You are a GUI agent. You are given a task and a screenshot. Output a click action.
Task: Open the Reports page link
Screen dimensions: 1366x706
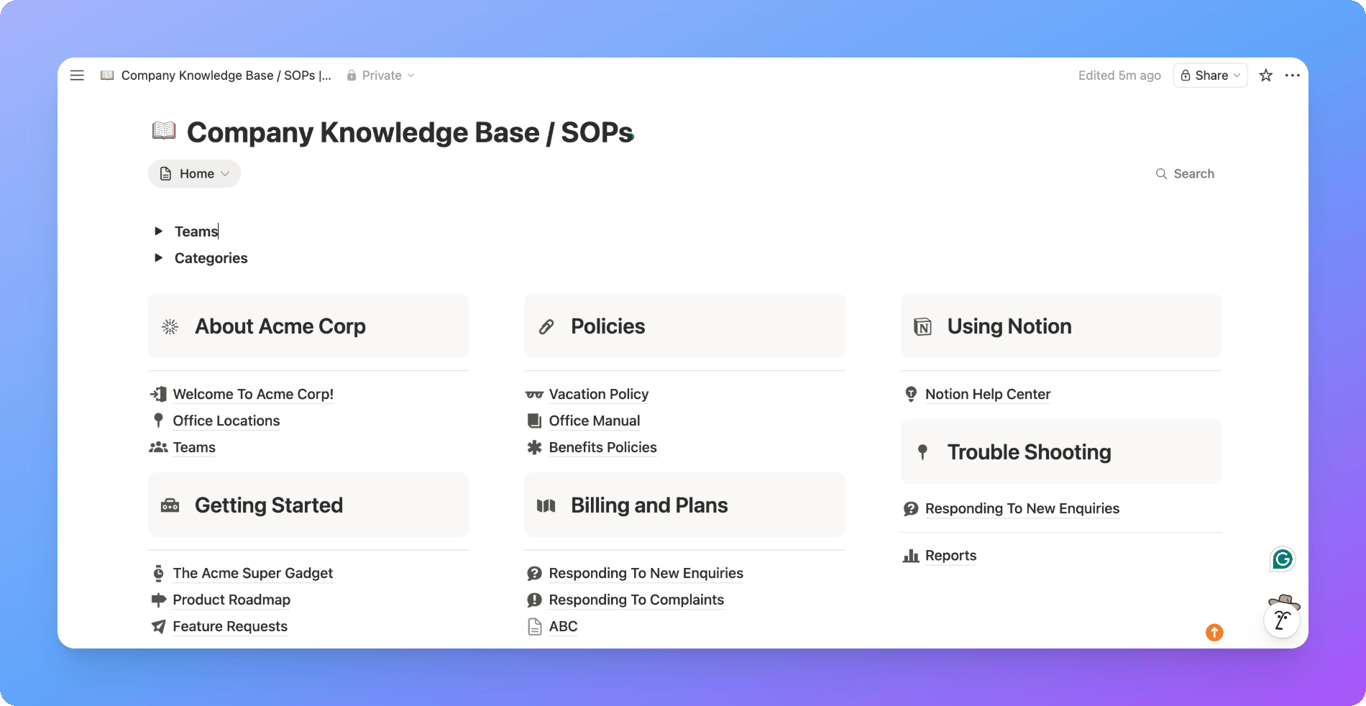click(x=951, y=556)
